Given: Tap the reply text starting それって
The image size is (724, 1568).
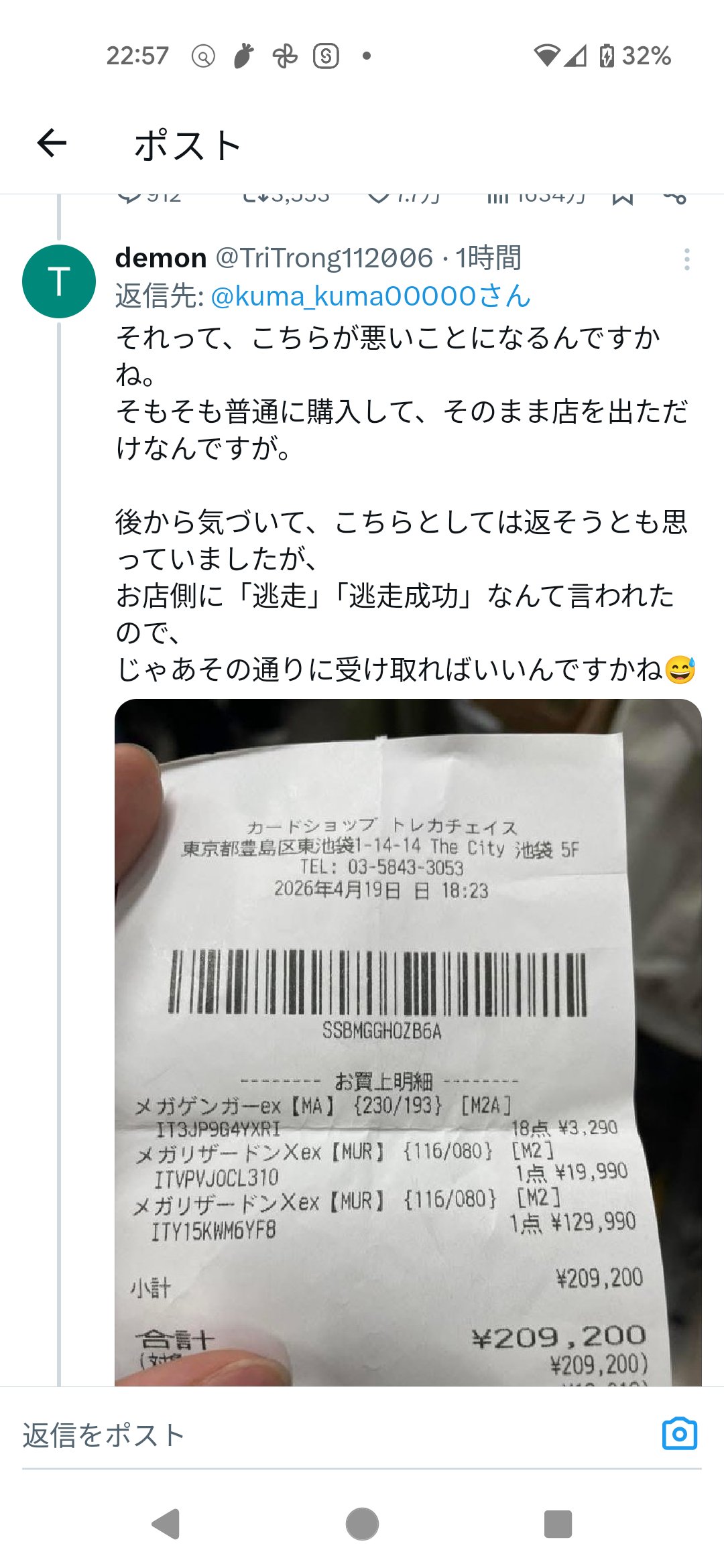Looking at the screenshot, I should point(406,503).
